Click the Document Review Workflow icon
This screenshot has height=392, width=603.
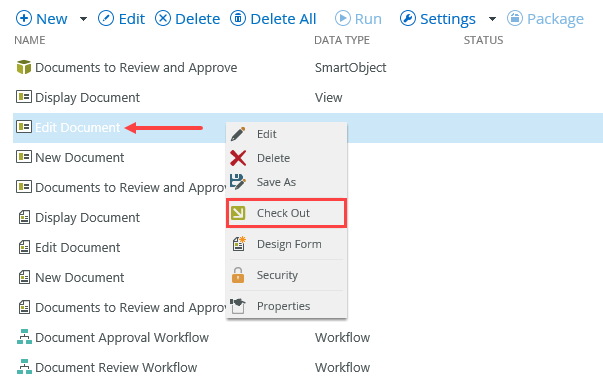coord(24,367)
